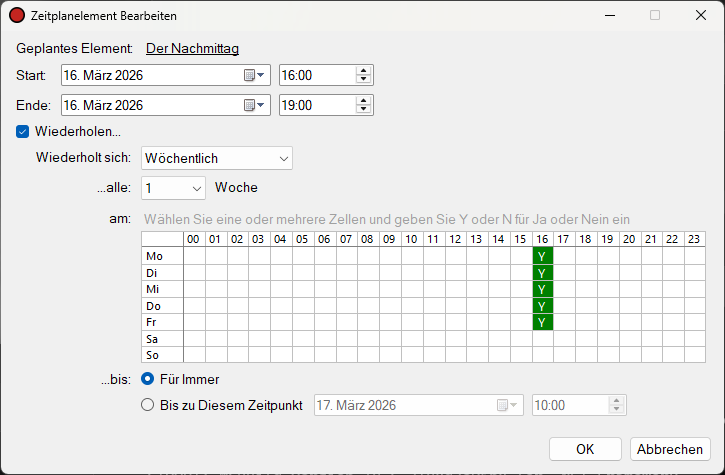Select the Do row header
Viewport: 725px width, 475px height.
point(162,306)
